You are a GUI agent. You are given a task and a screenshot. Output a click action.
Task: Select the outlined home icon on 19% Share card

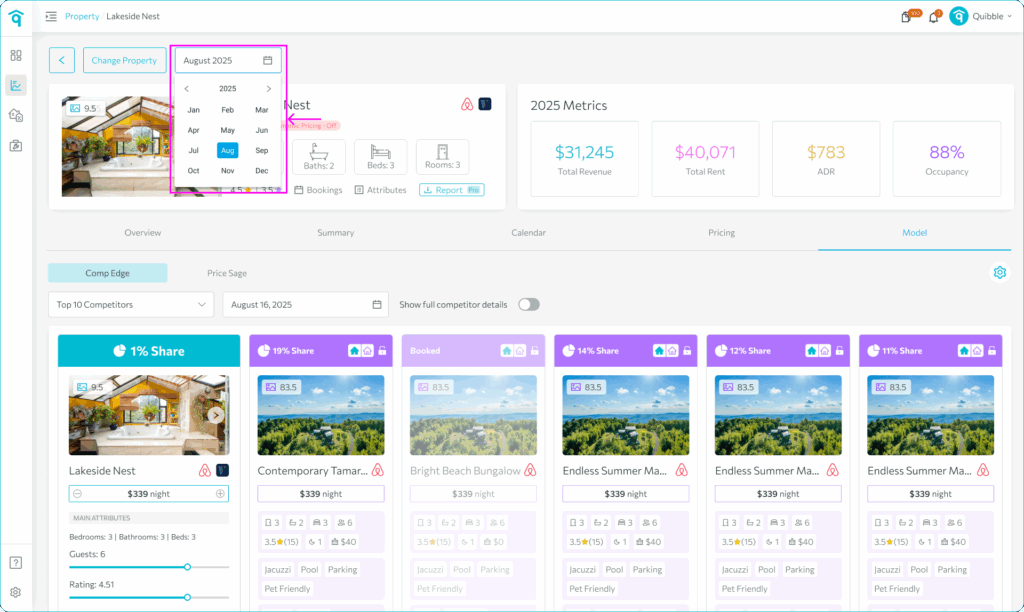point(368,351)
